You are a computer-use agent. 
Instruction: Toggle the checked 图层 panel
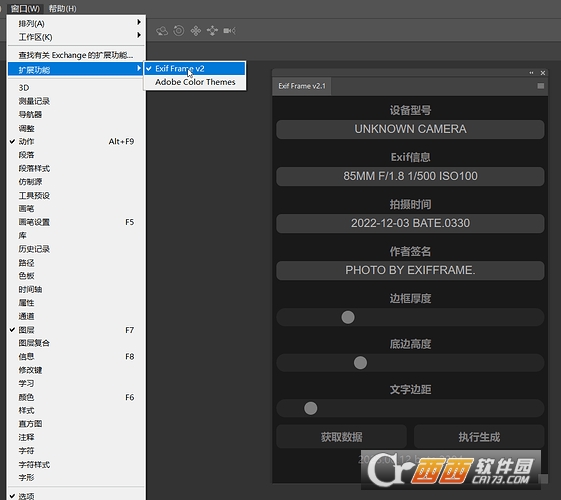tap(76, 330)
